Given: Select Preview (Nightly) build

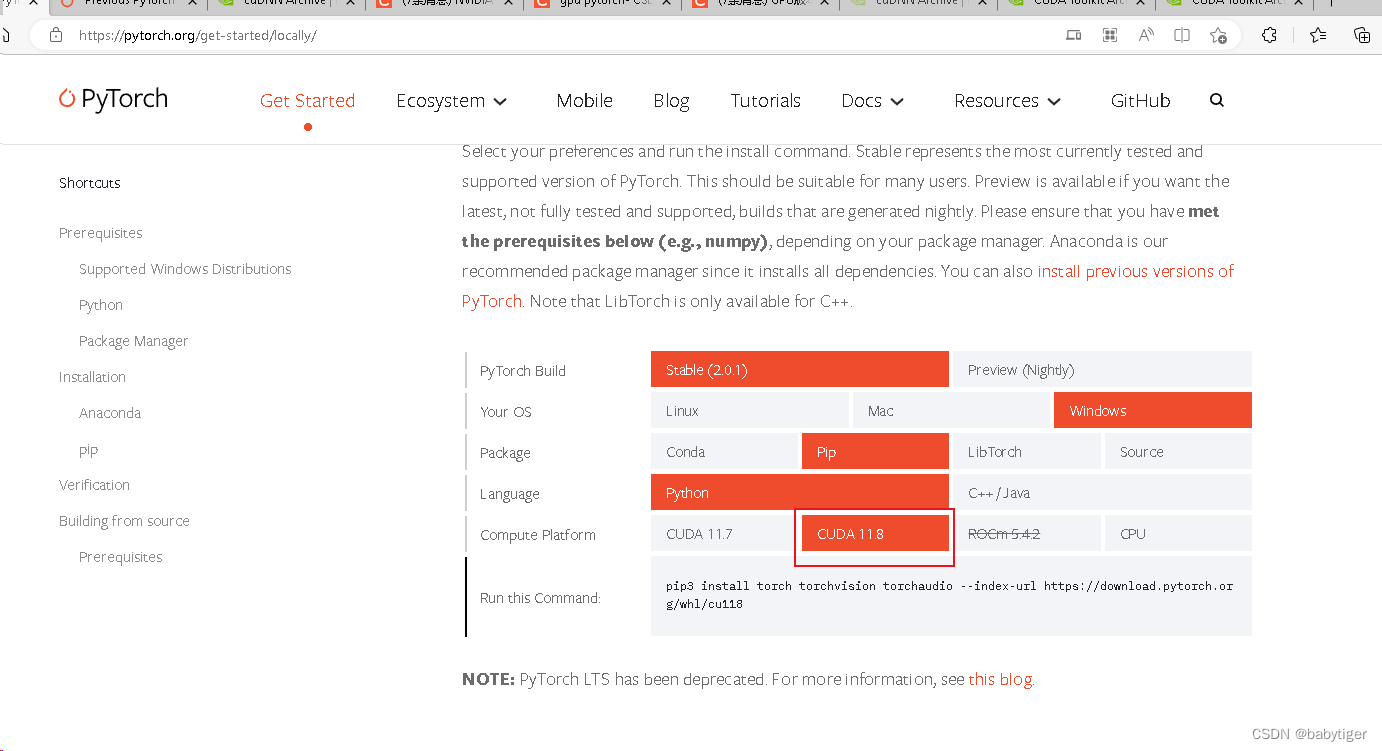Looking at the screenshot, I should pos(1102,369).
